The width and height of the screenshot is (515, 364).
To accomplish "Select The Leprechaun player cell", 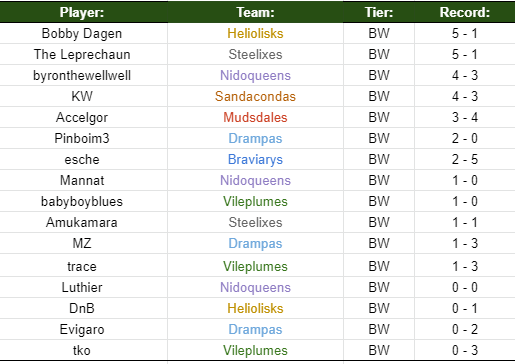I will 84,54.
